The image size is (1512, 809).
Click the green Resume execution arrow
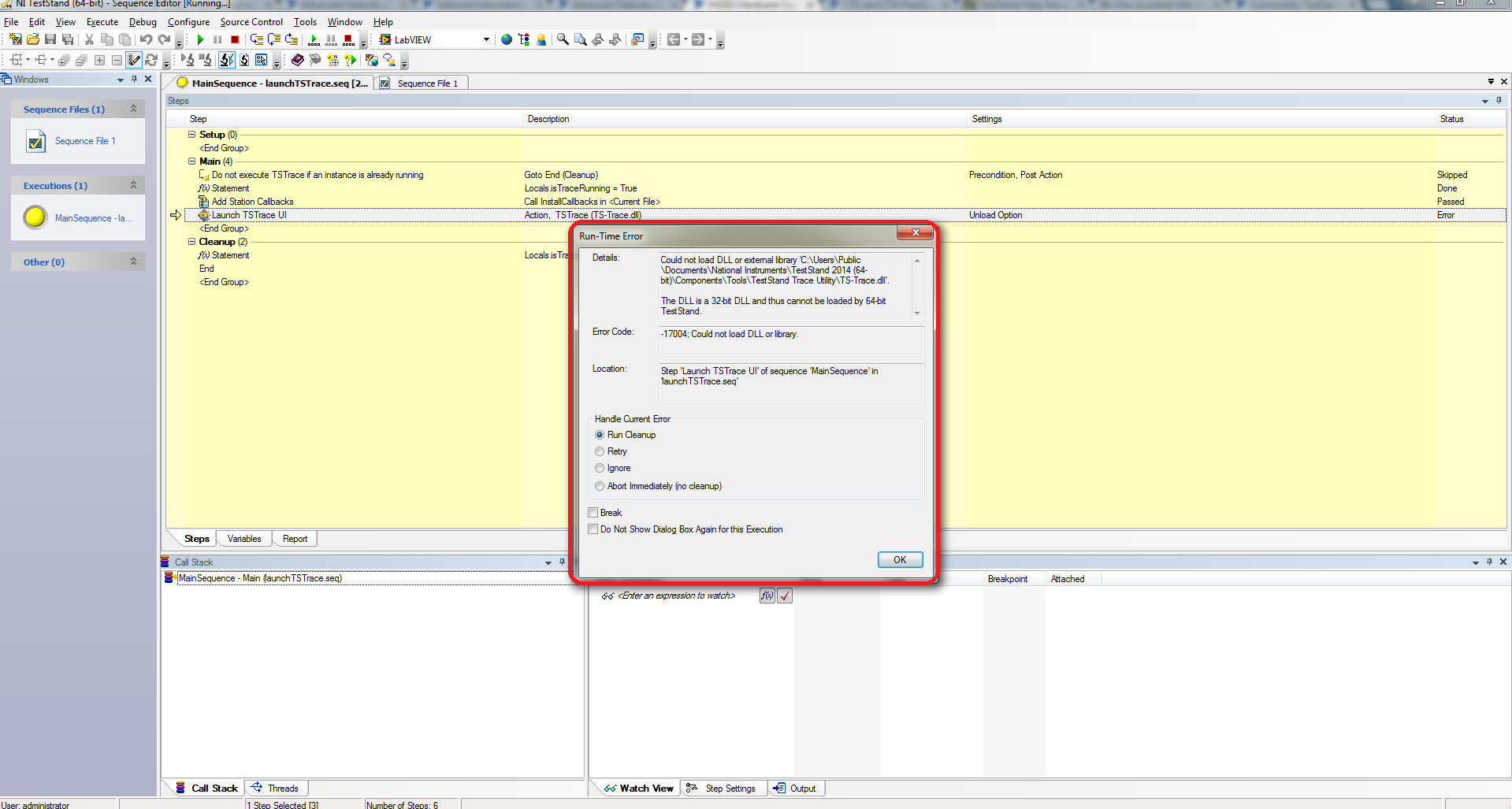click(x=200, y=39)
